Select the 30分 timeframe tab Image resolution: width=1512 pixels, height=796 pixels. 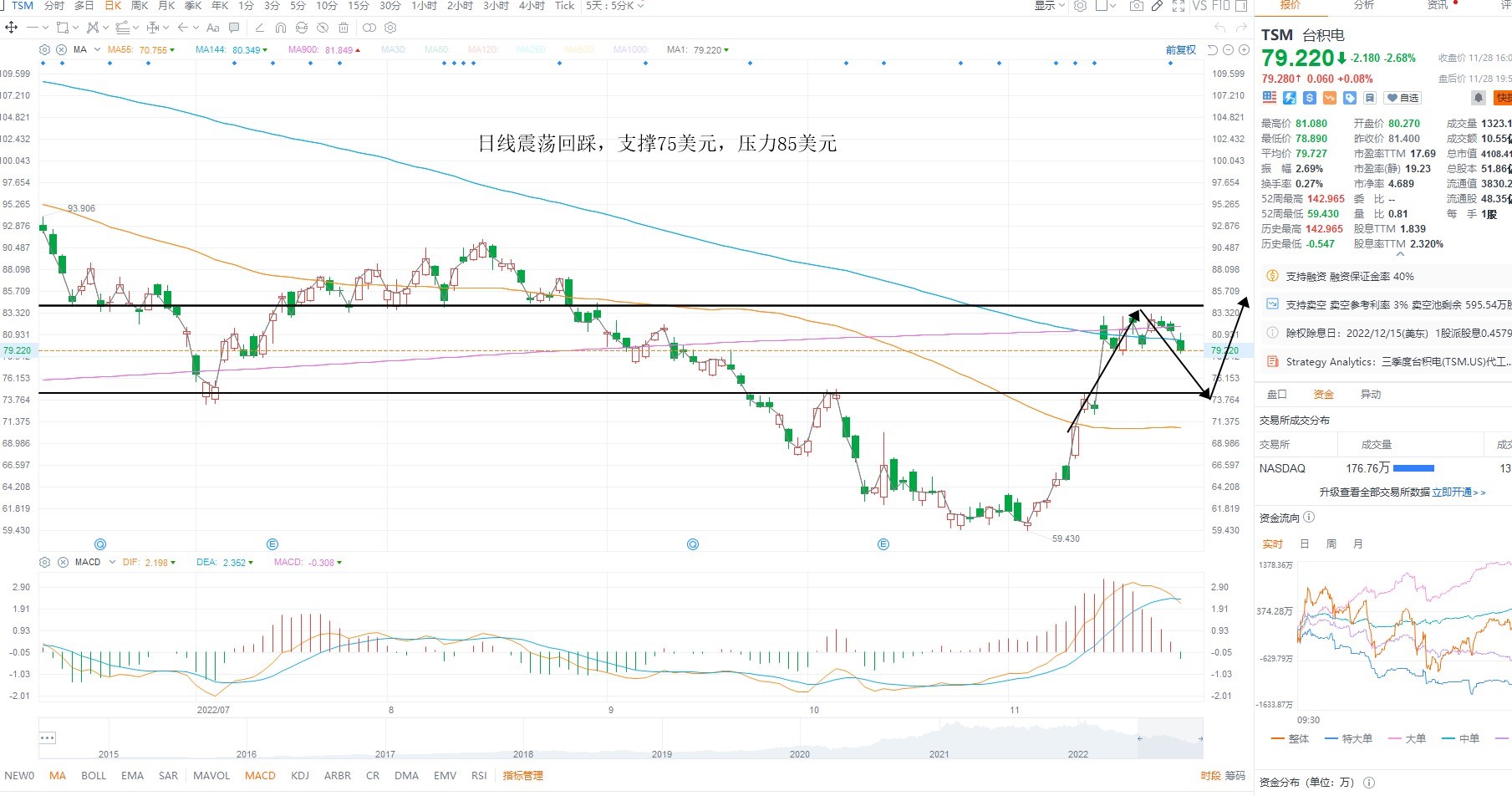[x=389, y=6]
